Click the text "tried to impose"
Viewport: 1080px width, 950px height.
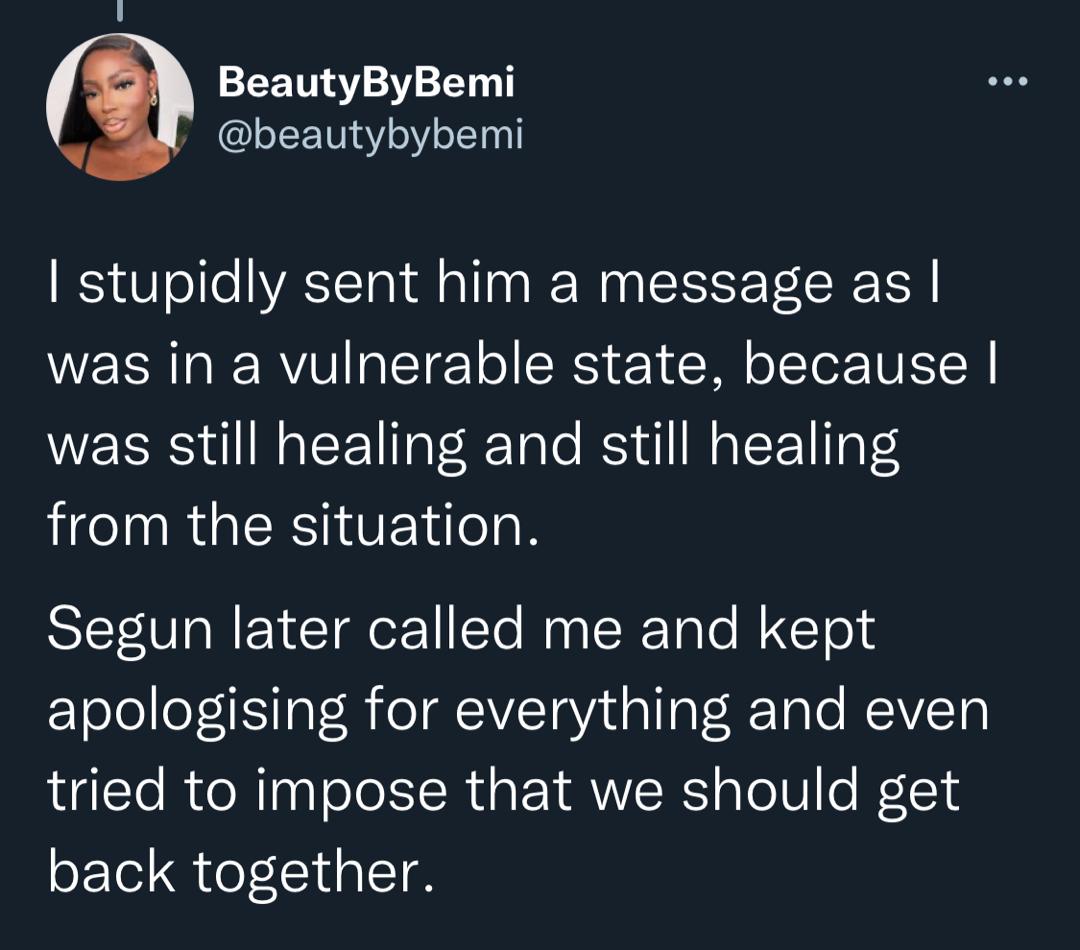pyautogui.click(x=242, y=792)
